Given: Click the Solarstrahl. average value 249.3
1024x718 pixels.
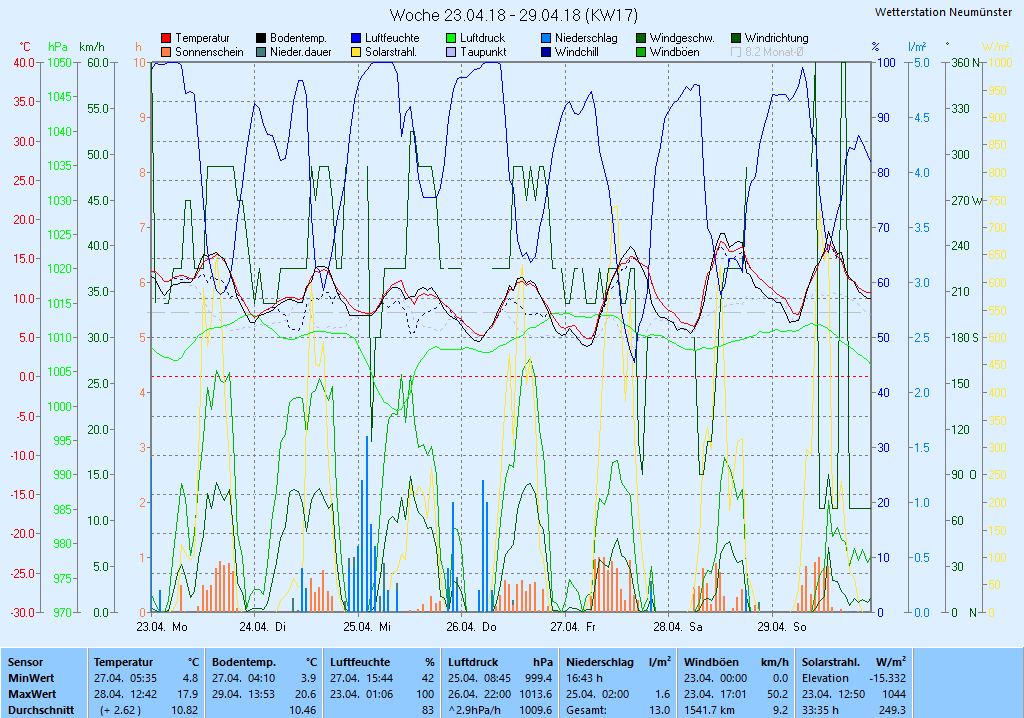Looking at the screenshot, I should (x=893, y=710).
